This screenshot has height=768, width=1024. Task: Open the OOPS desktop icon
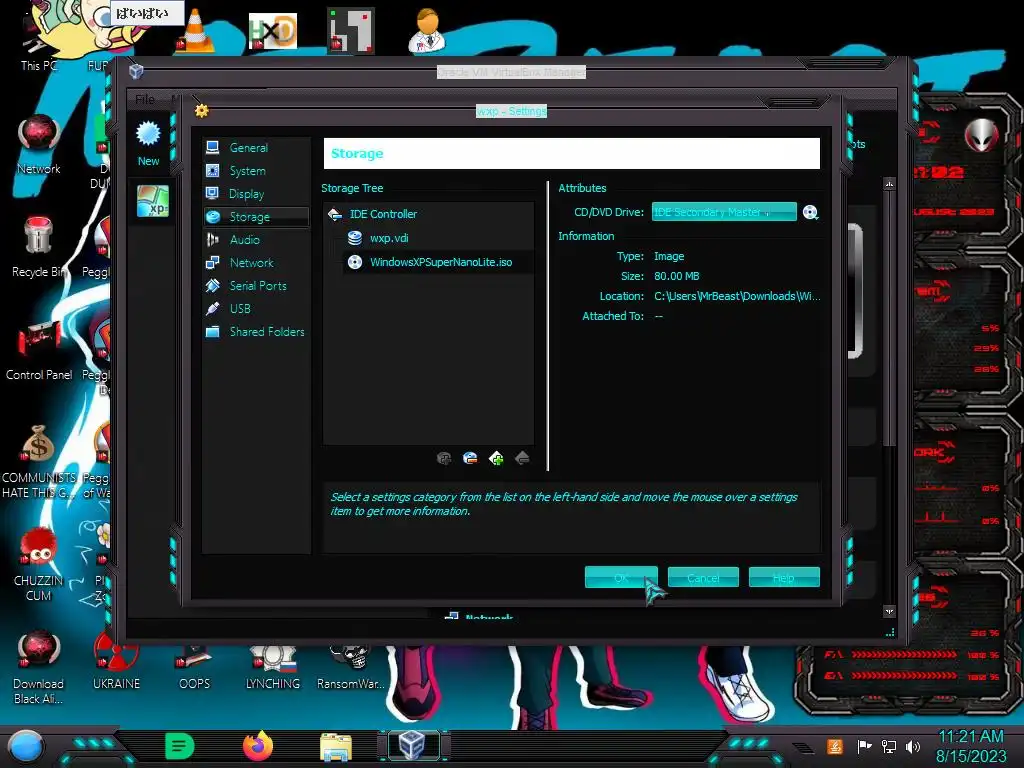[194, 667]
